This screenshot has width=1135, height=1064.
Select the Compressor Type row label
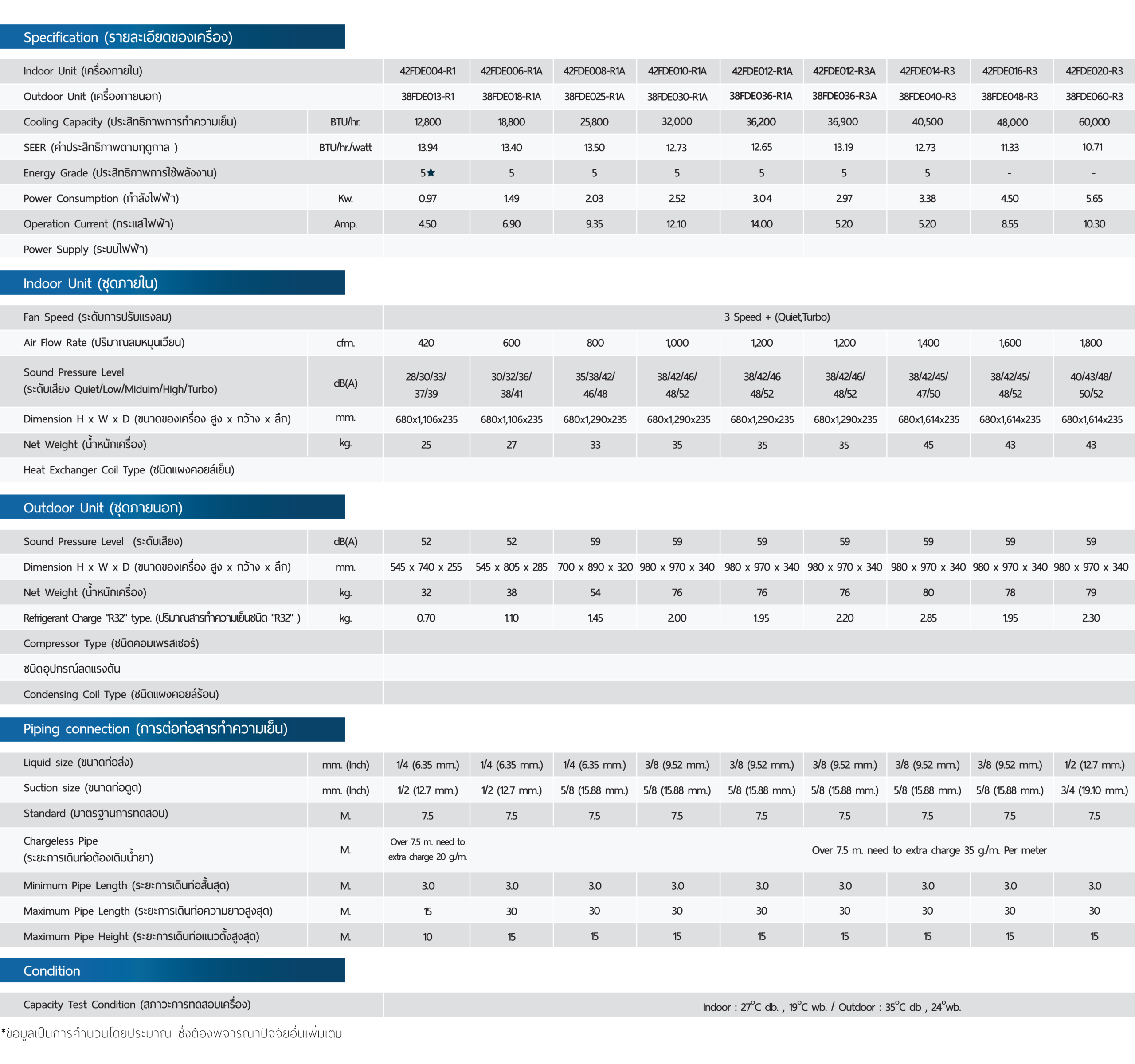(111, 643)
